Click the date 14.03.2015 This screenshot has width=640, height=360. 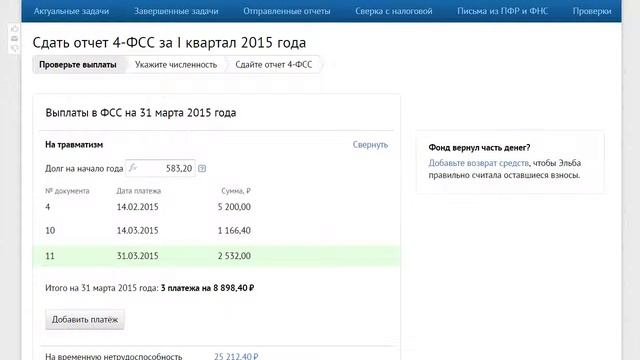138,231
